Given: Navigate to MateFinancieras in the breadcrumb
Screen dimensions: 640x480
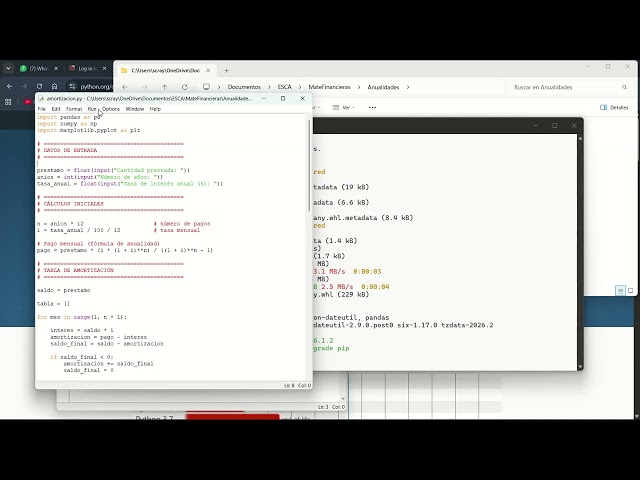Looking at the screenshot, I should (329, 87).
